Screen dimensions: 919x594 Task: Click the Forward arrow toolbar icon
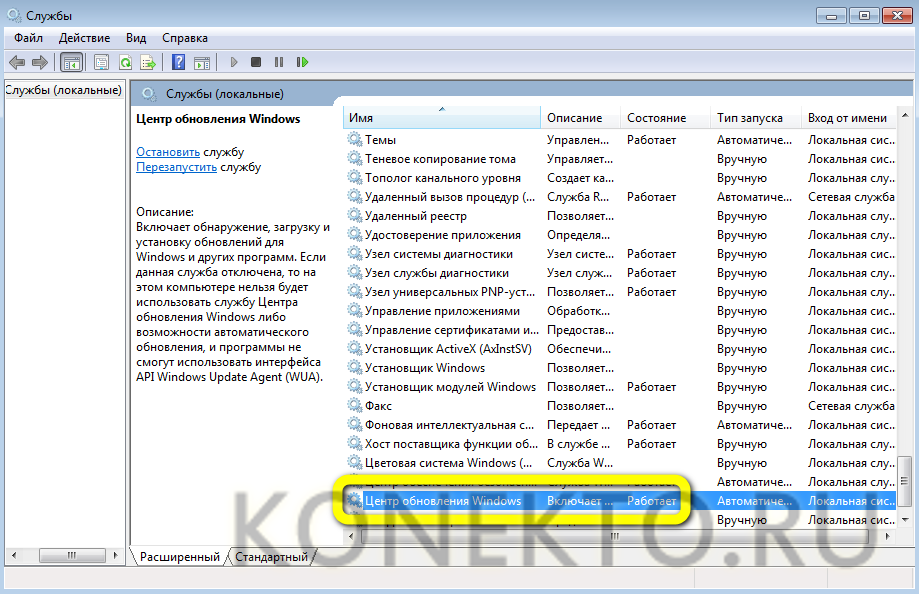coord(40,62)
